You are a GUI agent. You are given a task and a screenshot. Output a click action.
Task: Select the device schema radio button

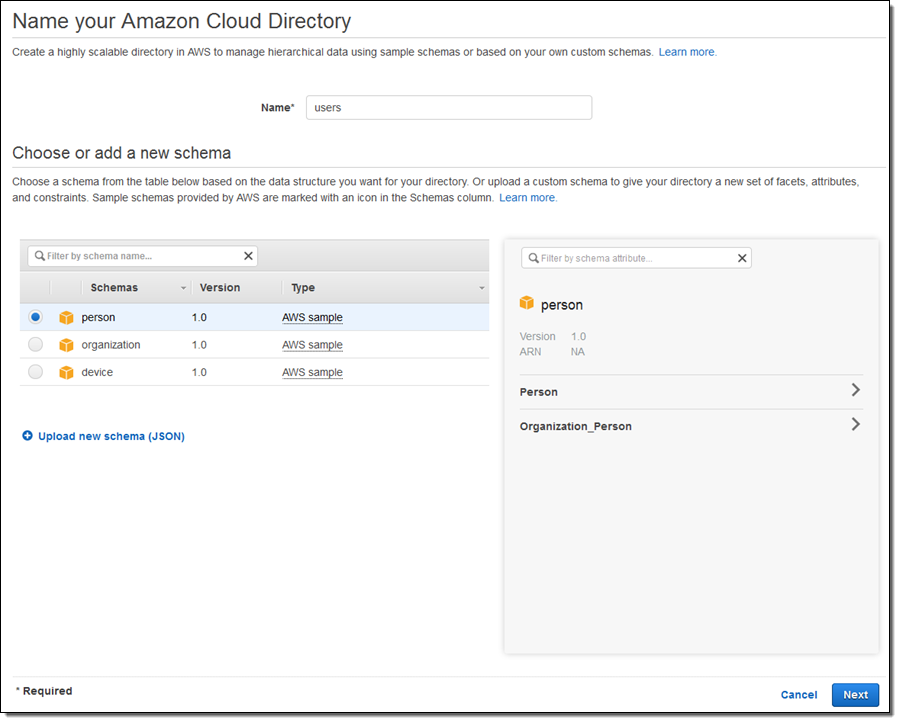(36, 372)
